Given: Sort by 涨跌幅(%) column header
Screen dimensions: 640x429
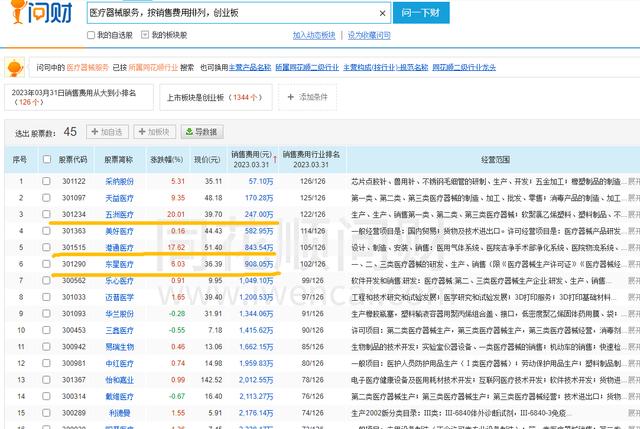Looking at the screenshot, I should 167,160.
